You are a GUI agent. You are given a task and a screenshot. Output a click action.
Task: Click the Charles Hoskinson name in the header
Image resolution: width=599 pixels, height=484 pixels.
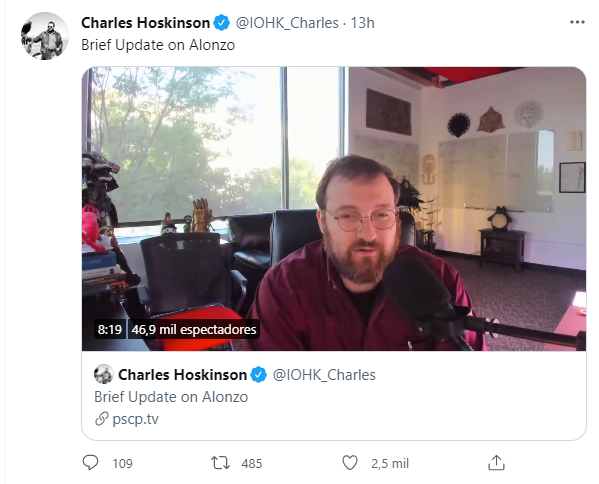point(146,23)
